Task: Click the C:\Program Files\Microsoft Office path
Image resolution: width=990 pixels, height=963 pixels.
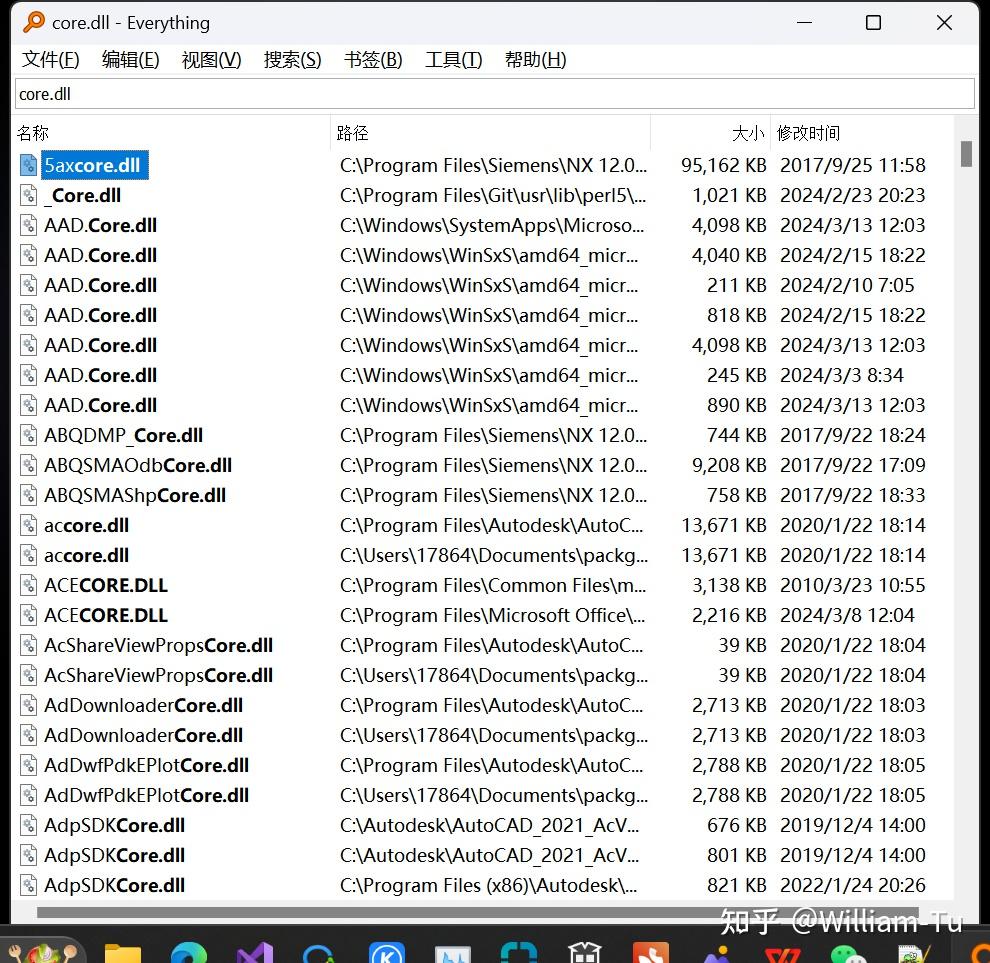Action: 492,616
